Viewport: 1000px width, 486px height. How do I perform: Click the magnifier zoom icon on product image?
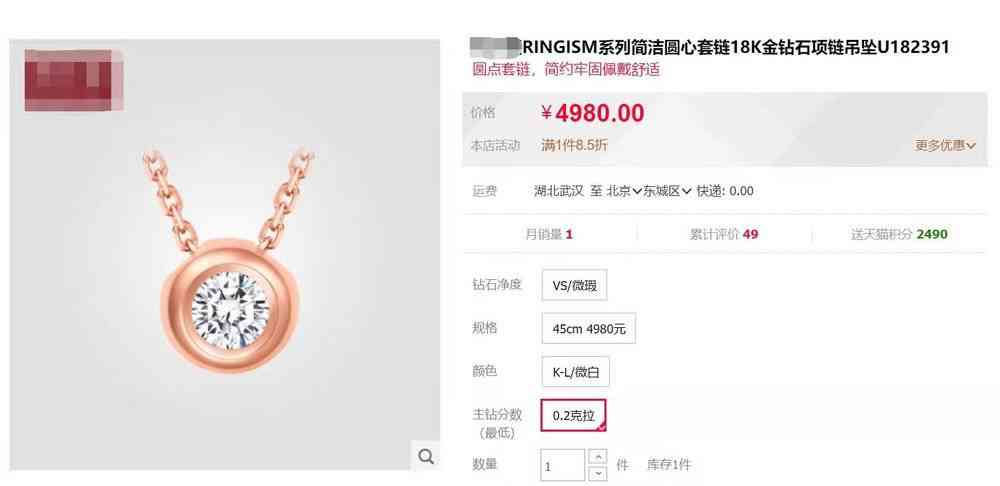tap(426, 455)
